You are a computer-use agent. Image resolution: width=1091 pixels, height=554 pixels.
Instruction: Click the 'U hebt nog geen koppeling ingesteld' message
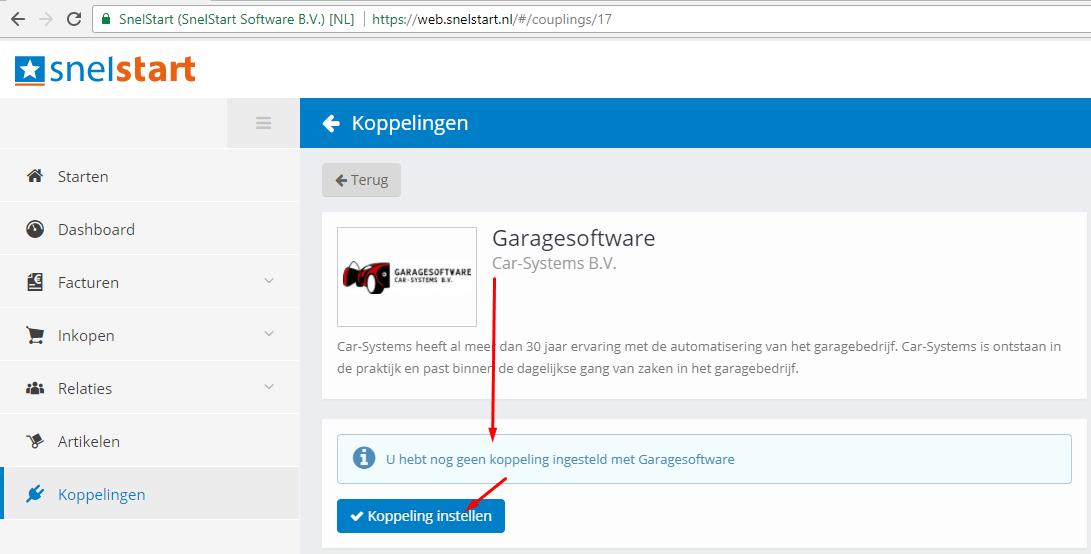tap(560, 459)
